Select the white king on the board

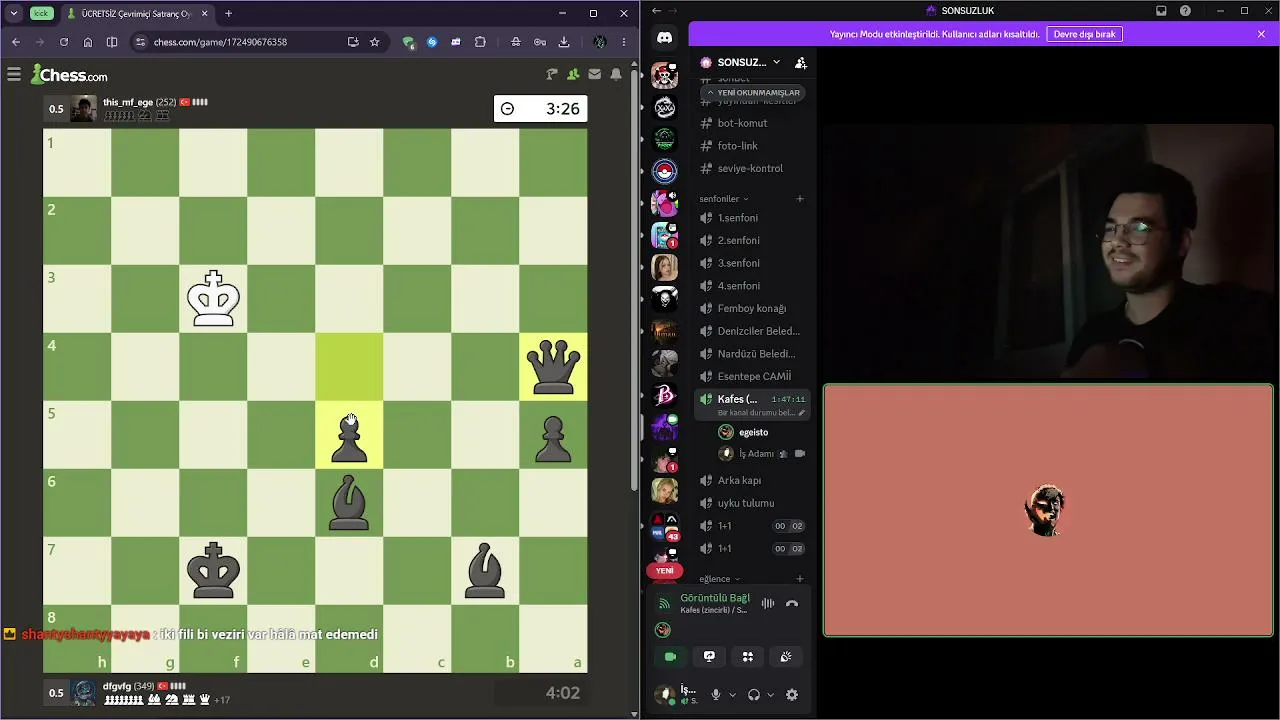[x=213, y=298]
